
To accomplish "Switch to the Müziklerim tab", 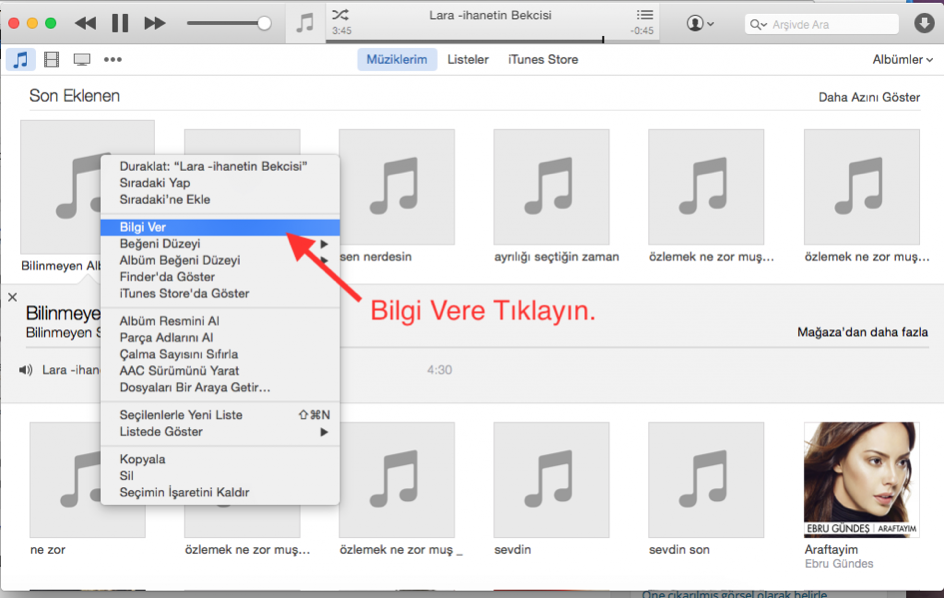I will pos(397,60).
